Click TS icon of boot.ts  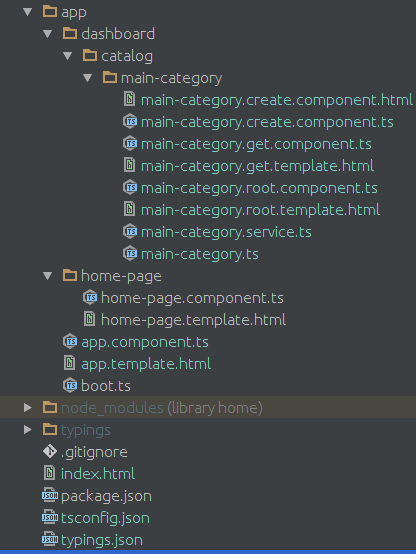(70, 385)
